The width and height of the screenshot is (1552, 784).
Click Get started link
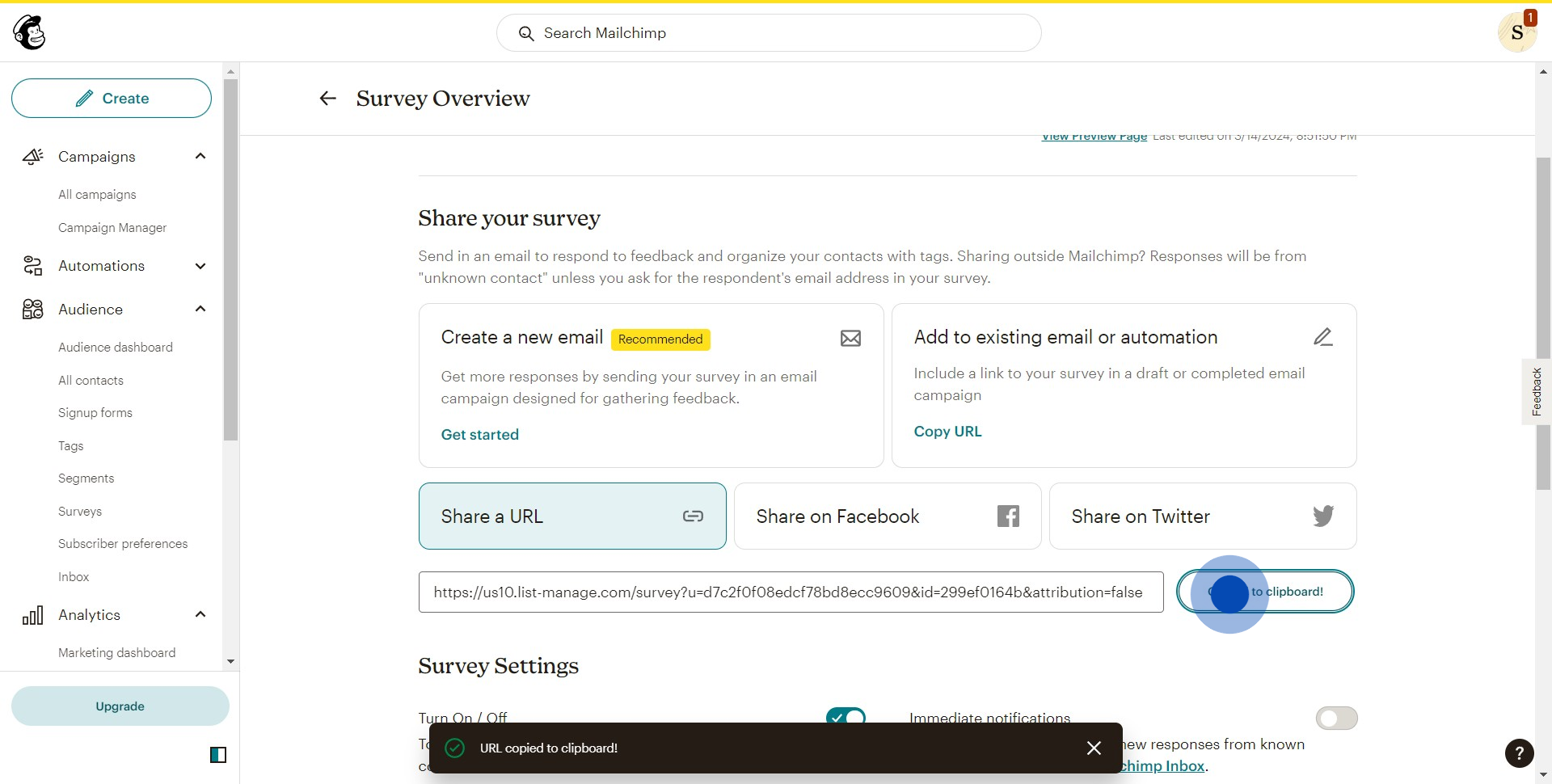(480, 435)
